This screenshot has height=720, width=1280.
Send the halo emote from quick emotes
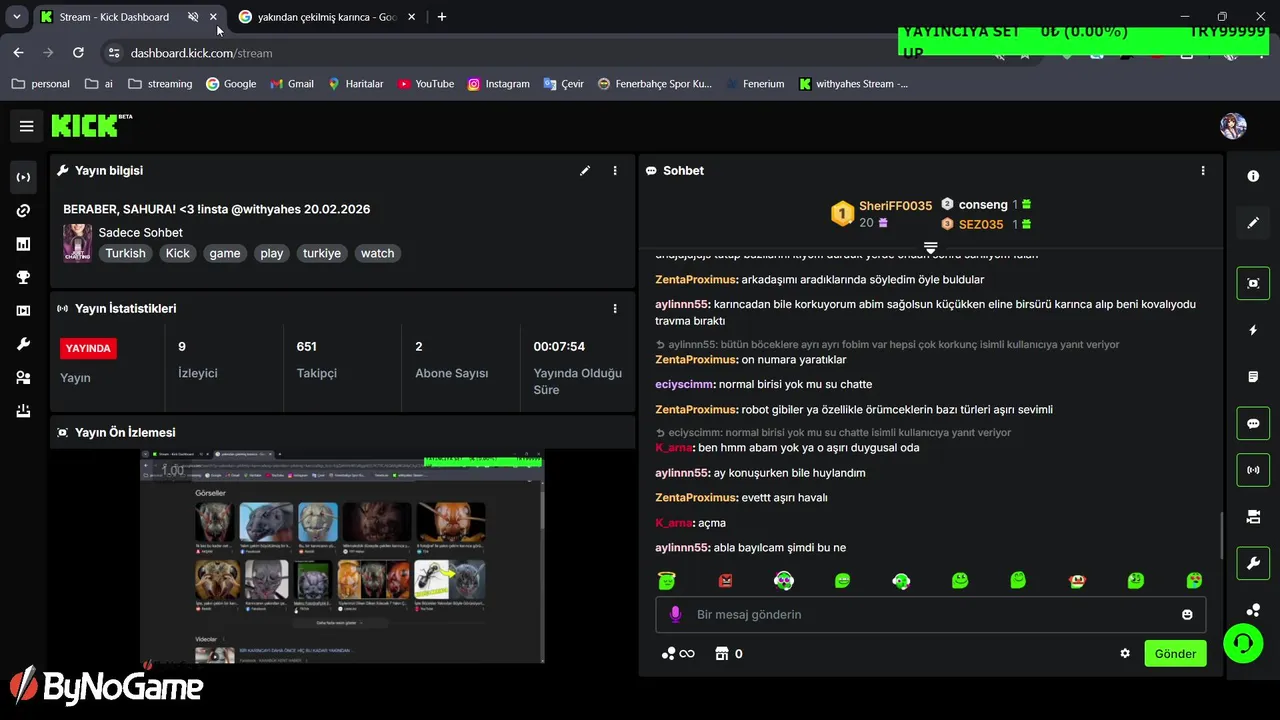666,580
